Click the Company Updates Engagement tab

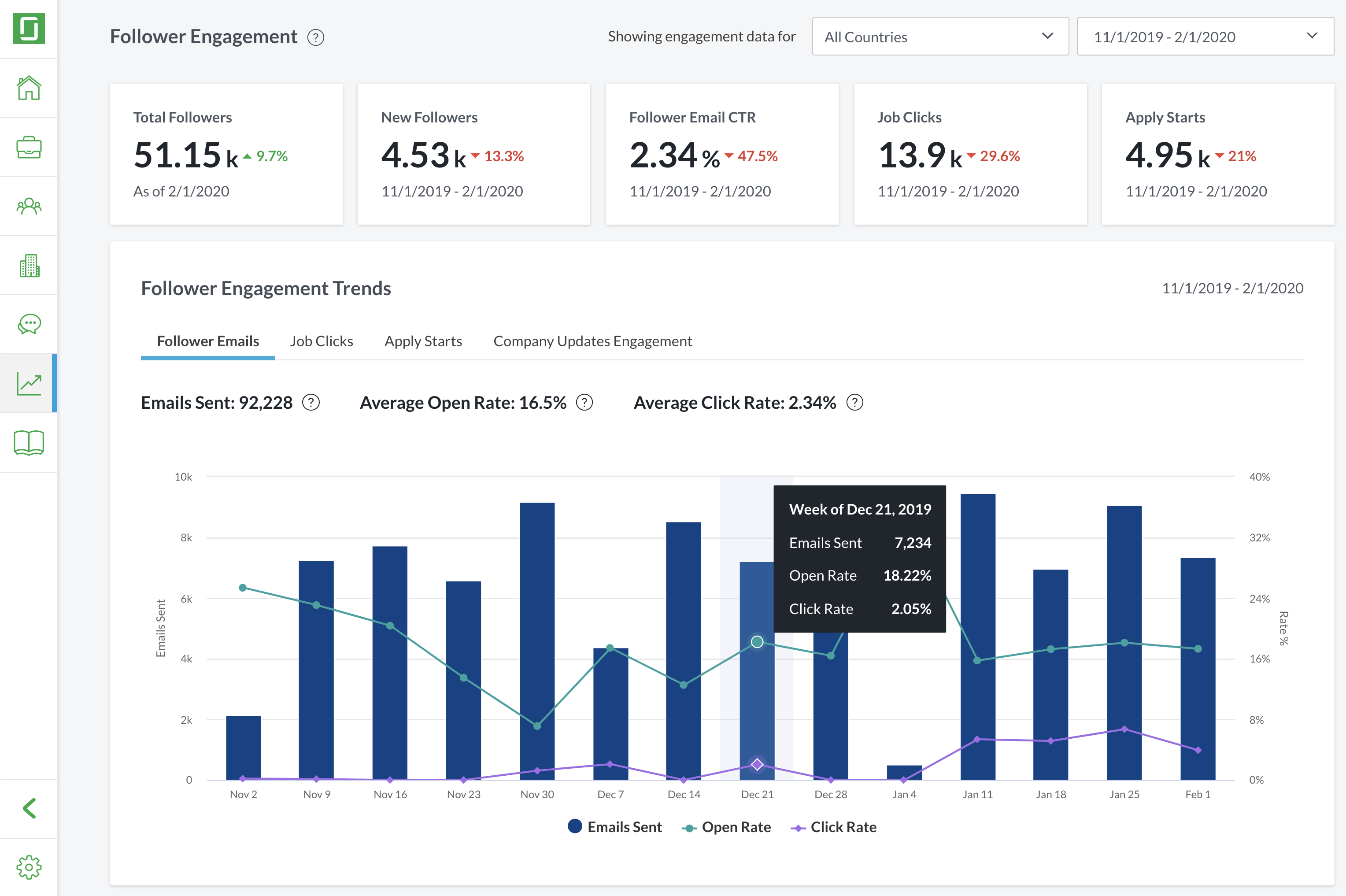(592, 340)
